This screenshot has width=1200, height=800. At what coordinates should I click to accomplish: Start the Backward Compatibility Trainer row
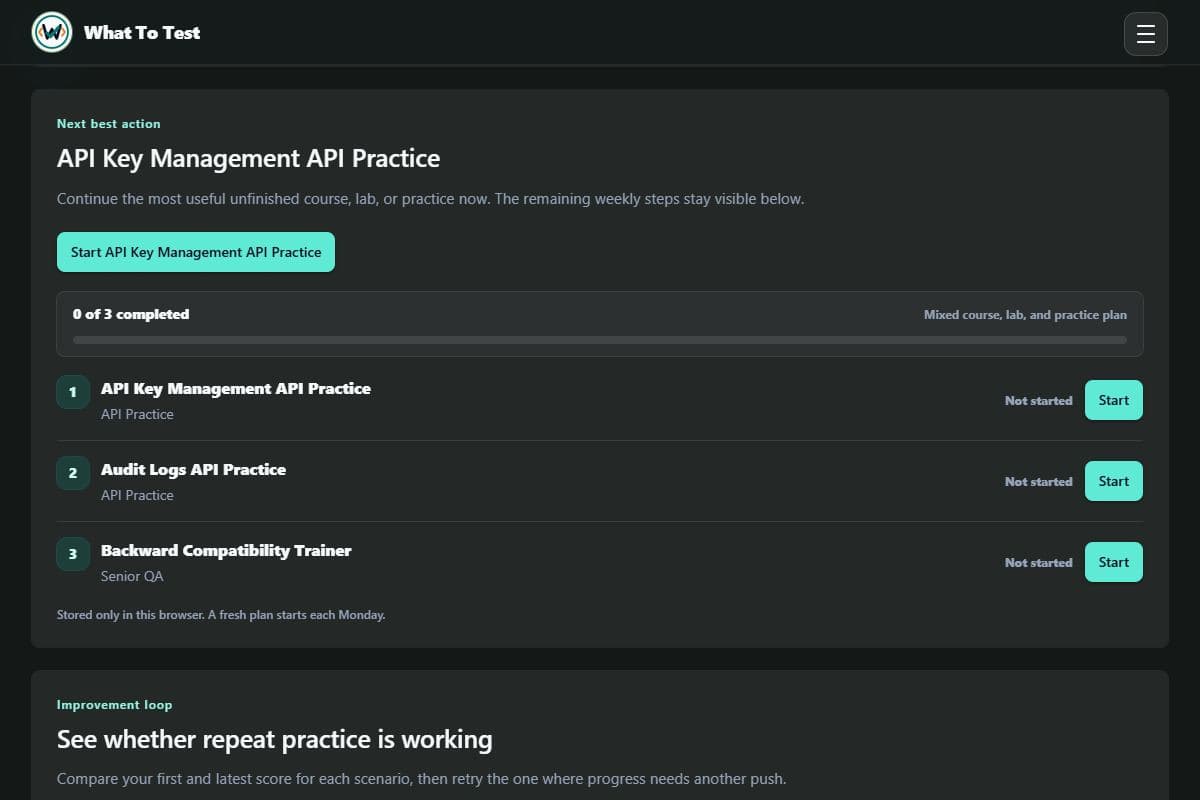click(1114, 562)
